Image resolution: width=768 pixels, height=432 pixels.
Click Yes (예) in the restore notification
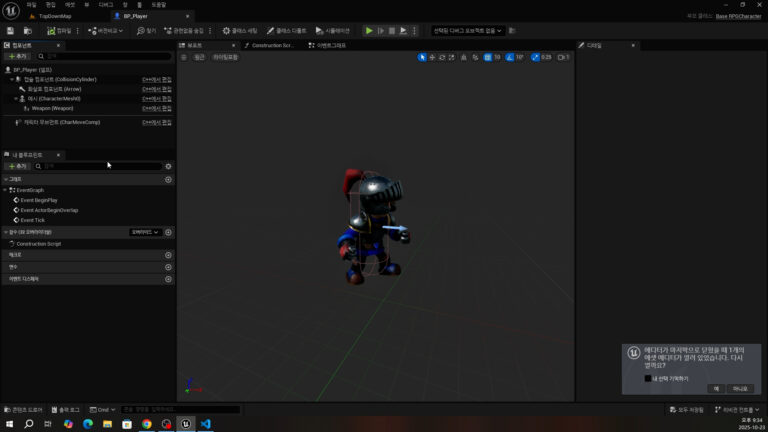716,388
